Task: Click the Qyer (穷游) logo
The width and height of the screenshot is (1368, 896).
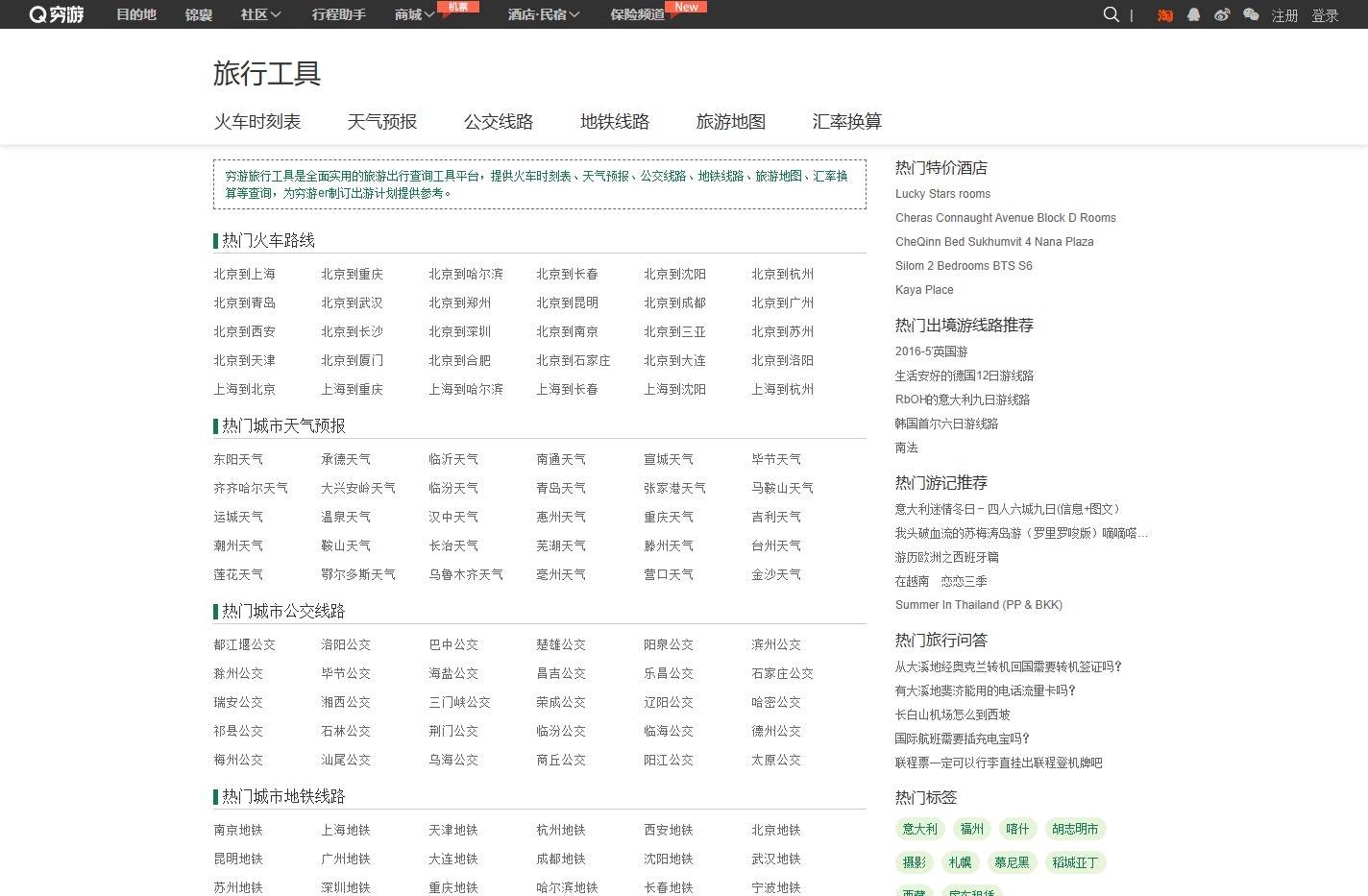Action: (x=57, y=14)
